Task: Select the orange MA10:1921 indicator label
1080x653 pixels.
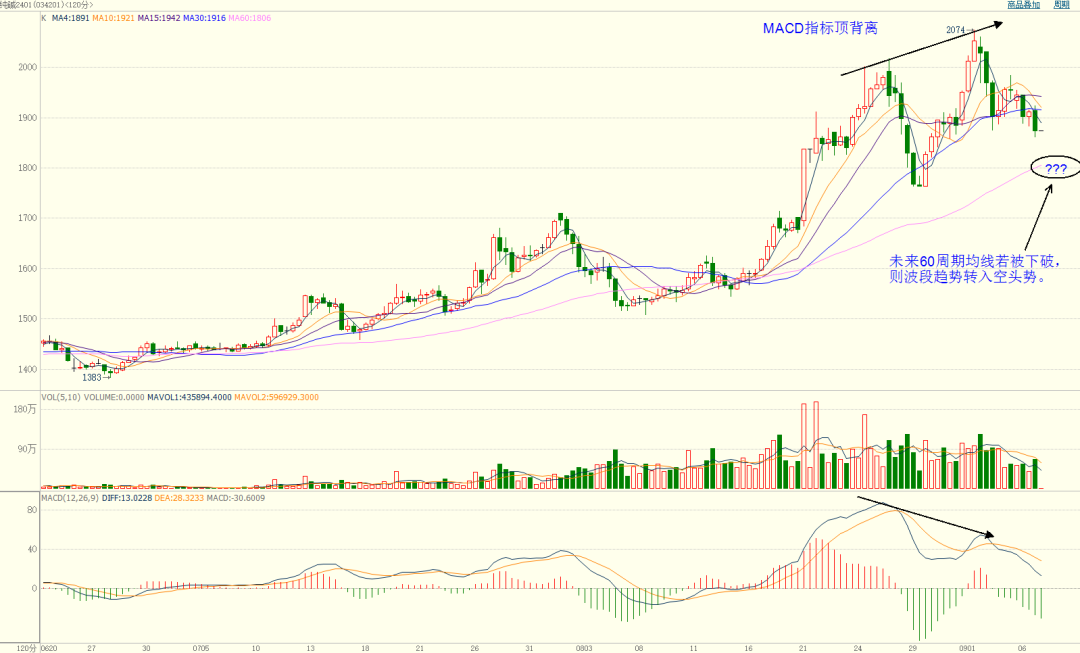Action: click(x=114, y=18)
